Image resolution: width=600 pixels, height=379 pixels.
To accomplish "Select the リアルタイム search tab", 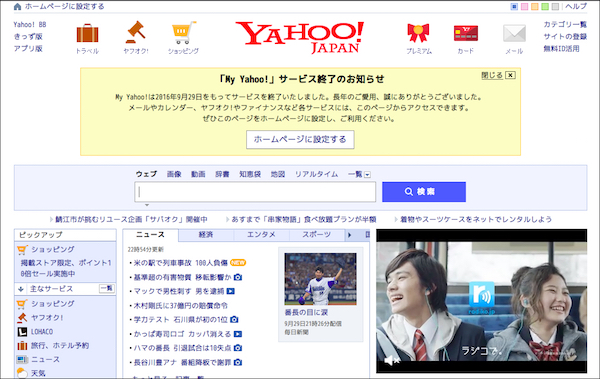I will point(316,174).
